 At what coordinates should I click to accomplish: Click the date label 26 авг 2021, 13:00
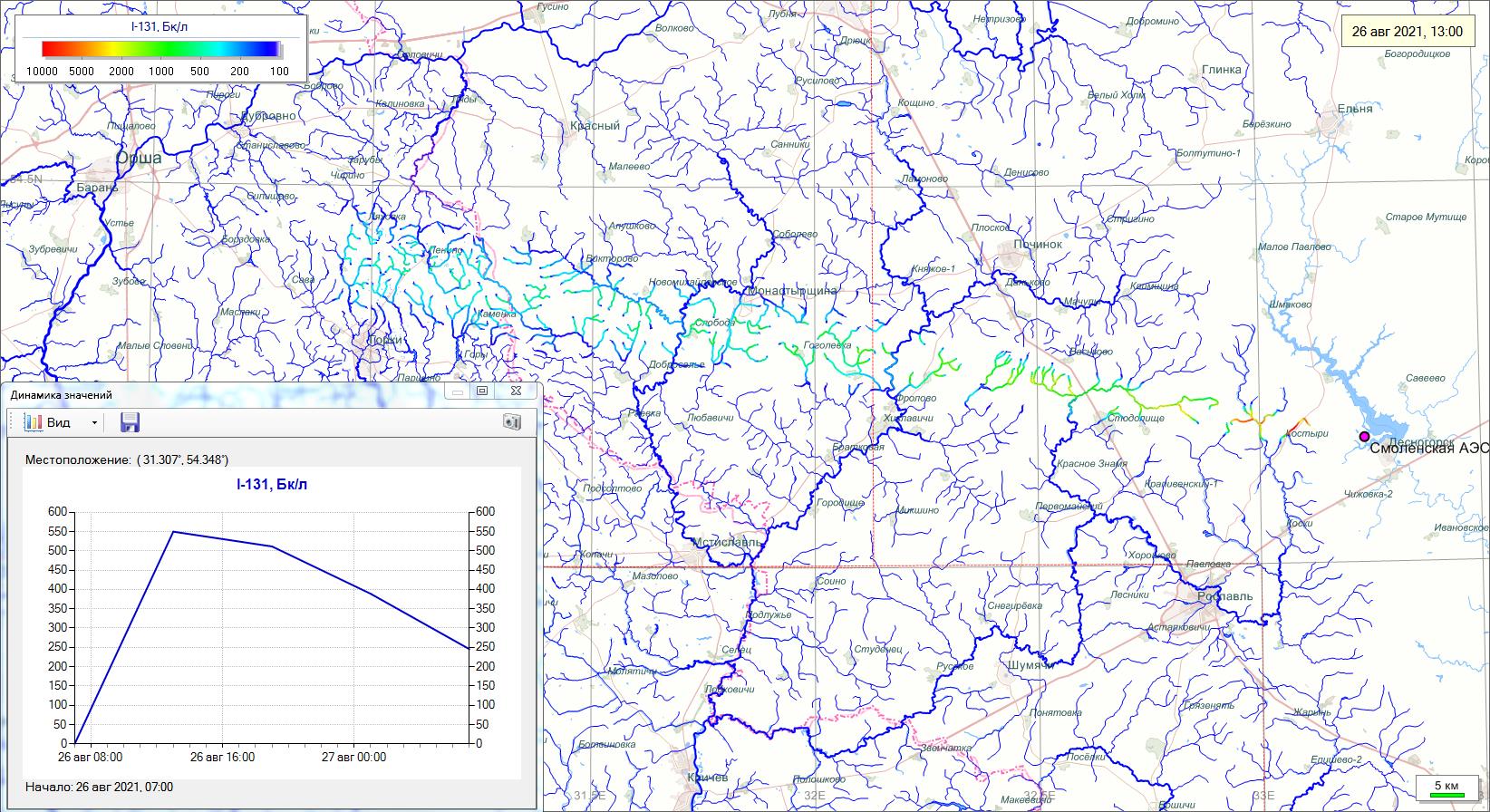tap(1407, 32)
